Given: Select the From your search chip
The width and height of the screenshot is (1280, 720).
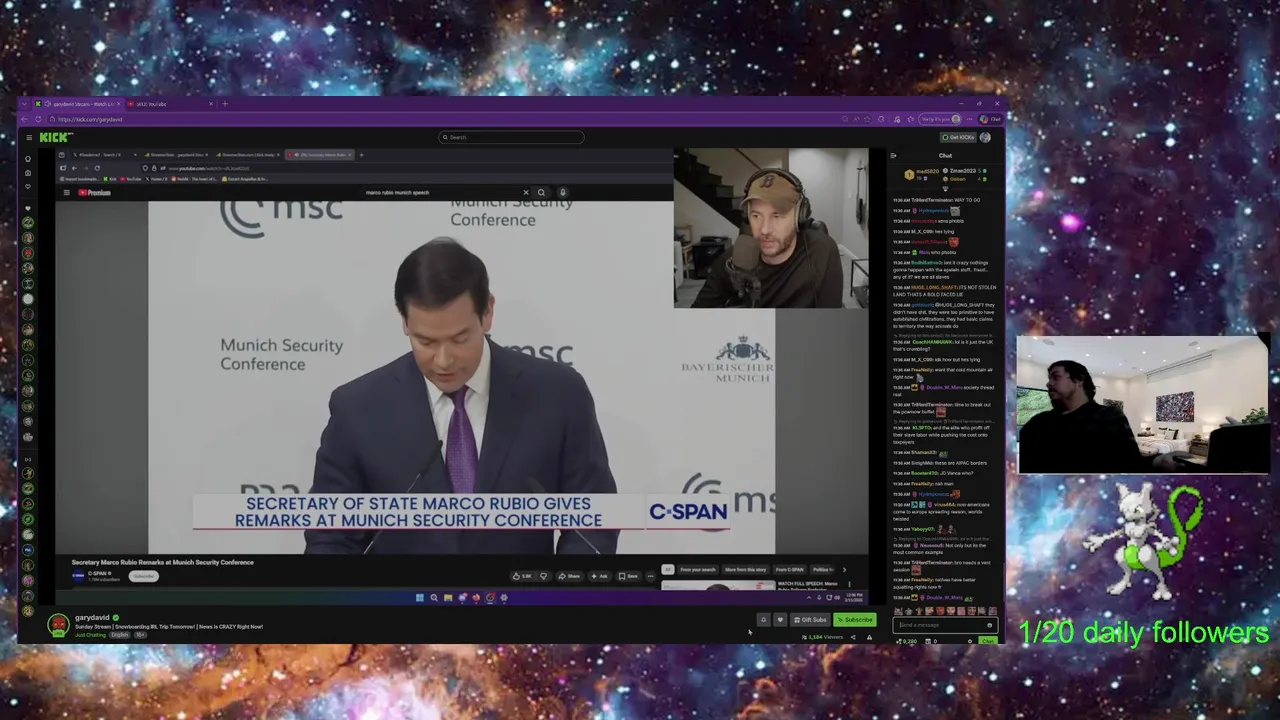Looking at the screenshot, I should (x=698, y=570).
